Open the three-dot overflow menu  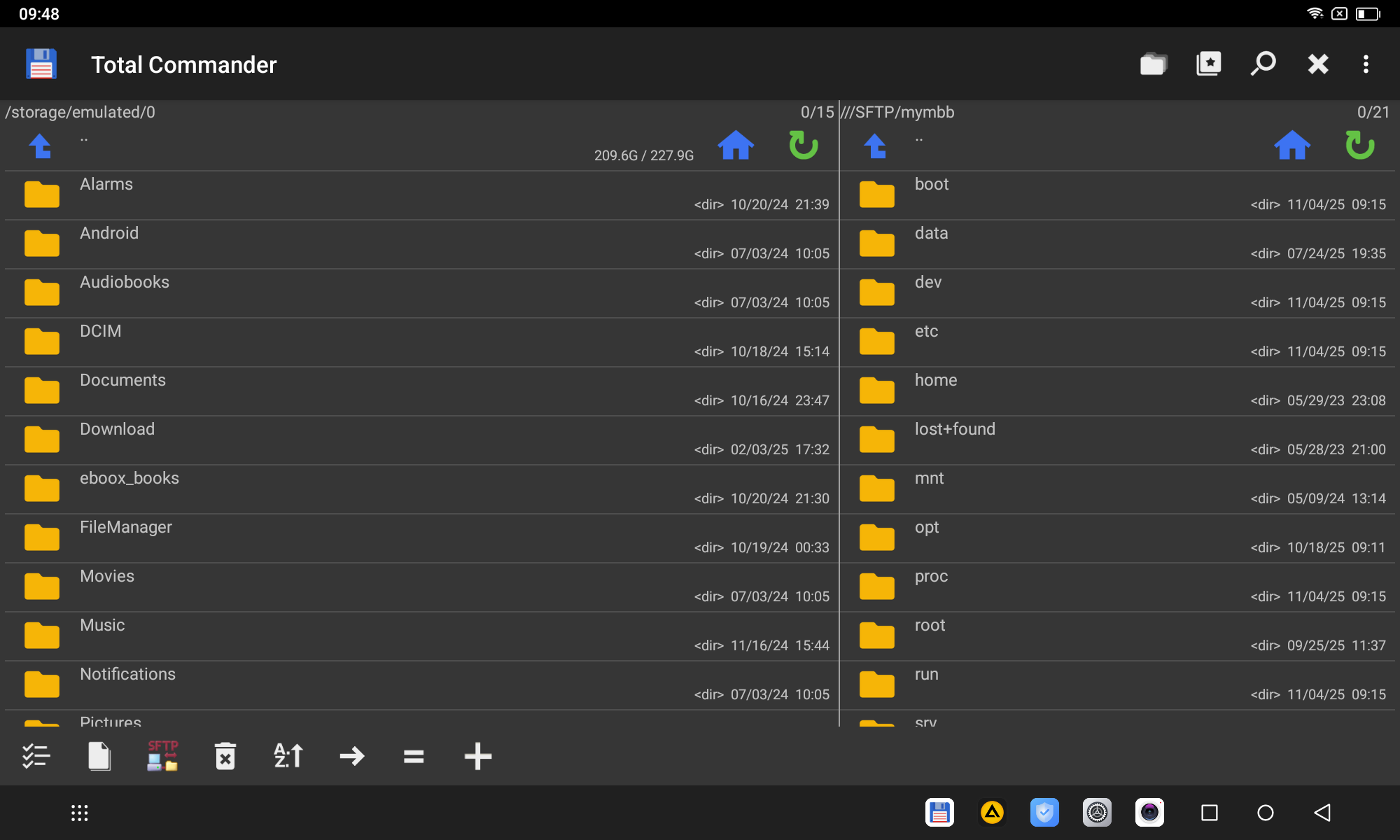[x=1366, y=64]
